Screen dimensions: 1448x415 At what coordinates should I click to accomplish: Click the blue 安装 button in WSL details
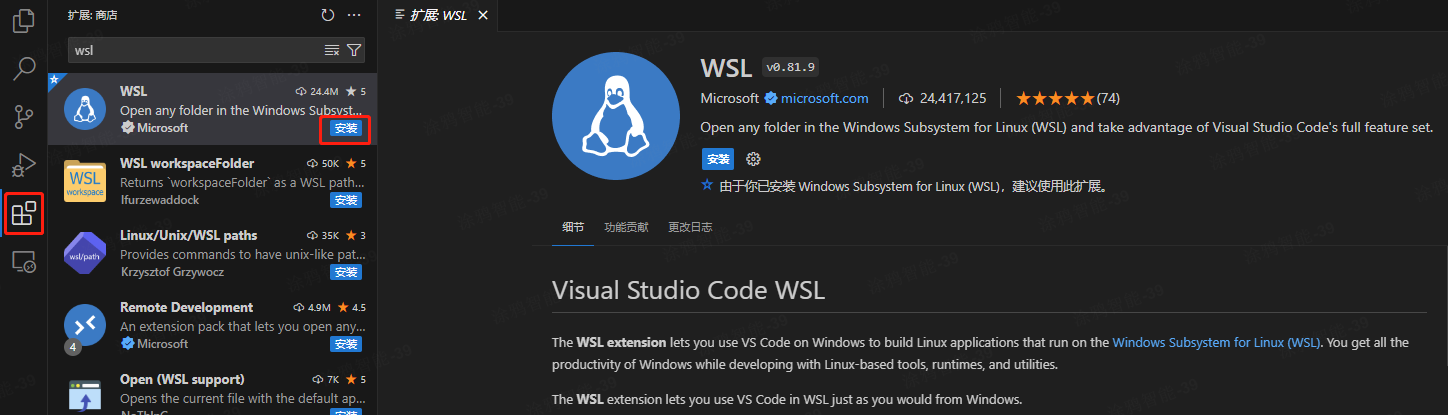click(717, 159)
